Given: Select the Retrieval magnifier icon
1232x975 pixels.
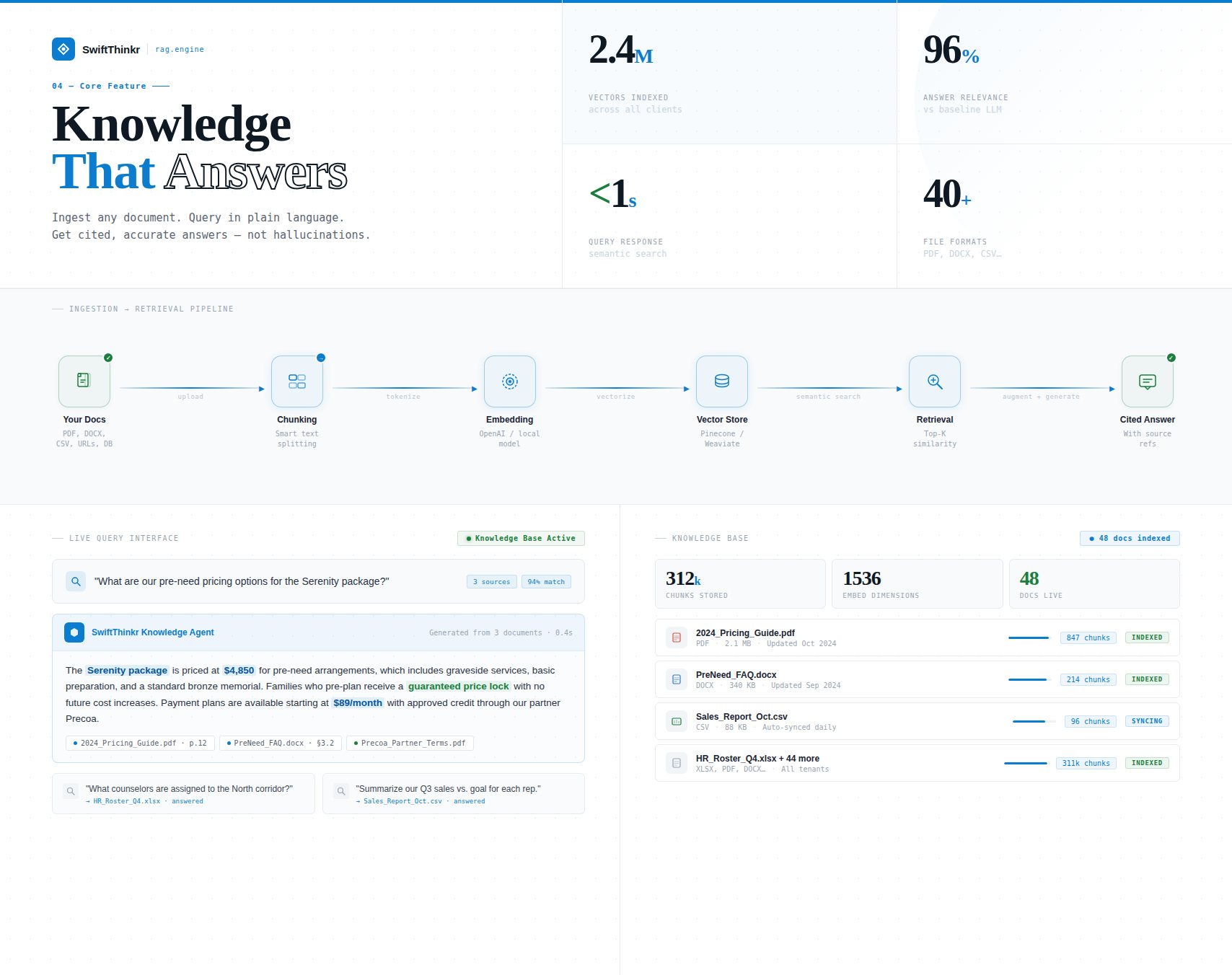Looking at the screenshot, I should click(935, 381).
